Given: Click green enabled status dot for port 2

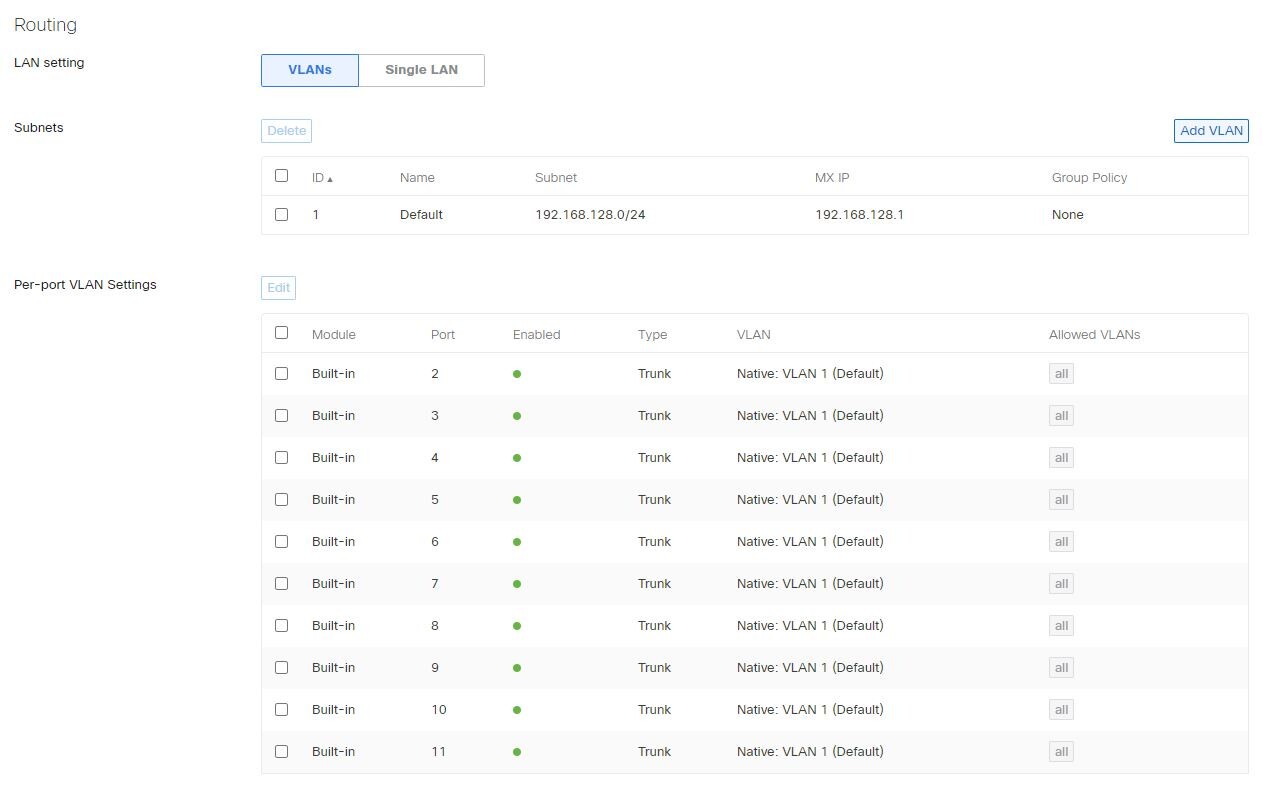Looking at the screenshot, I should (x=517, y=374).
